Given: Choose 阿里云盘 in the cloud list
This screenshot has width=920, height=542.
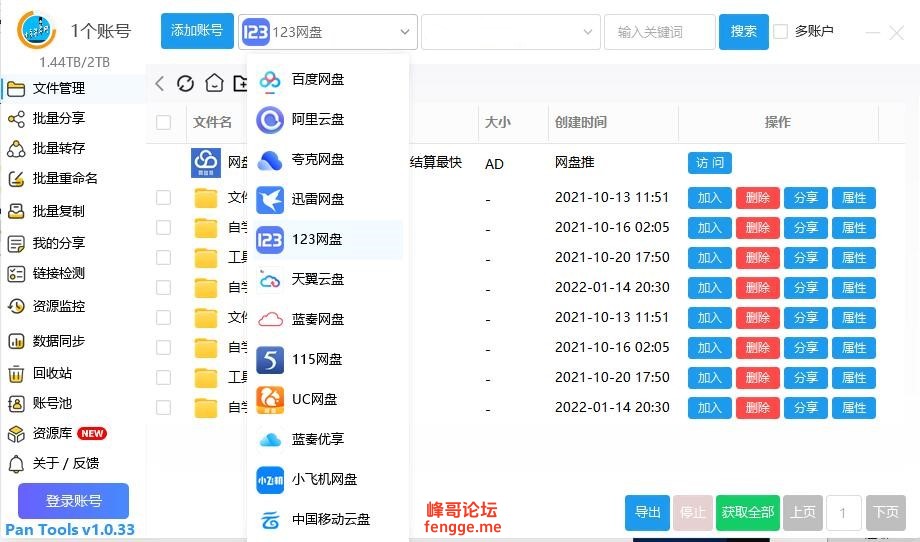Looking at the screenshot, I should (x=327, y=120).
